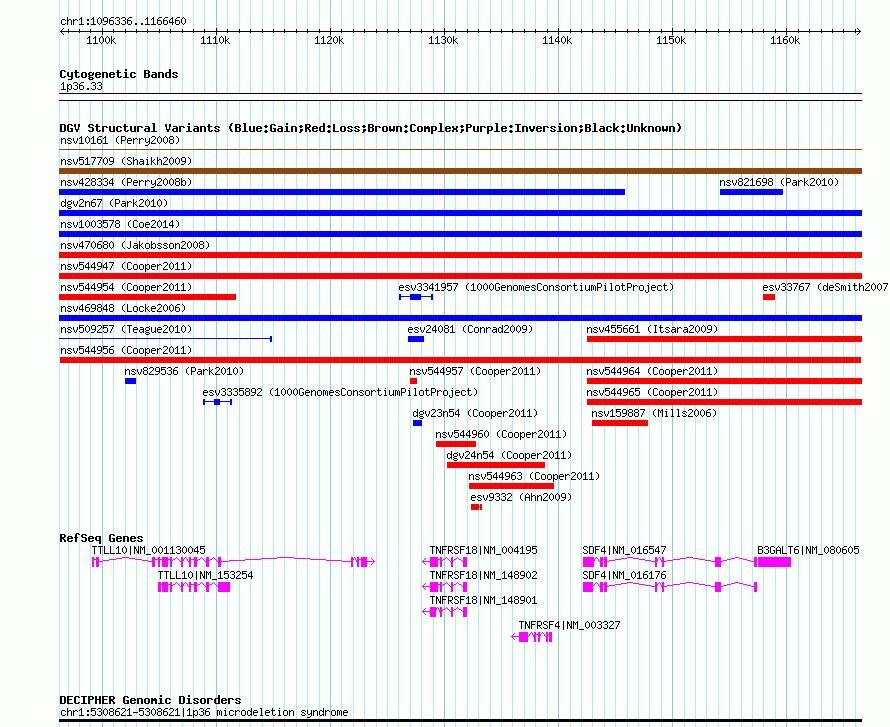Viewport: 890px width, 727px height.
Task: Click the dgv24n54 (Cooper2011) red bar
Action: pos(496,465)
